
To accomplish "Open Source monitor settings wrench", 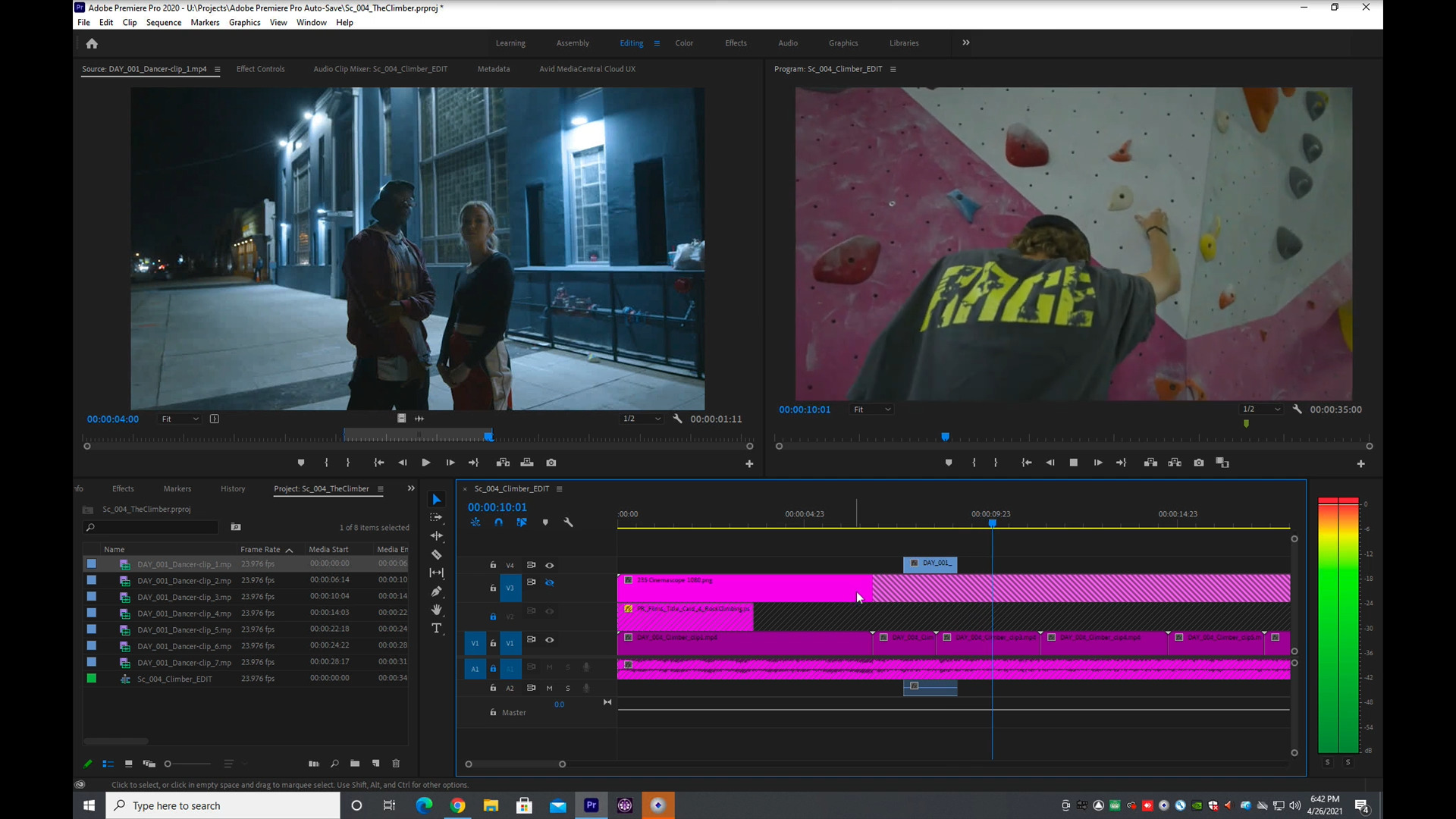I will click(677, 419).
